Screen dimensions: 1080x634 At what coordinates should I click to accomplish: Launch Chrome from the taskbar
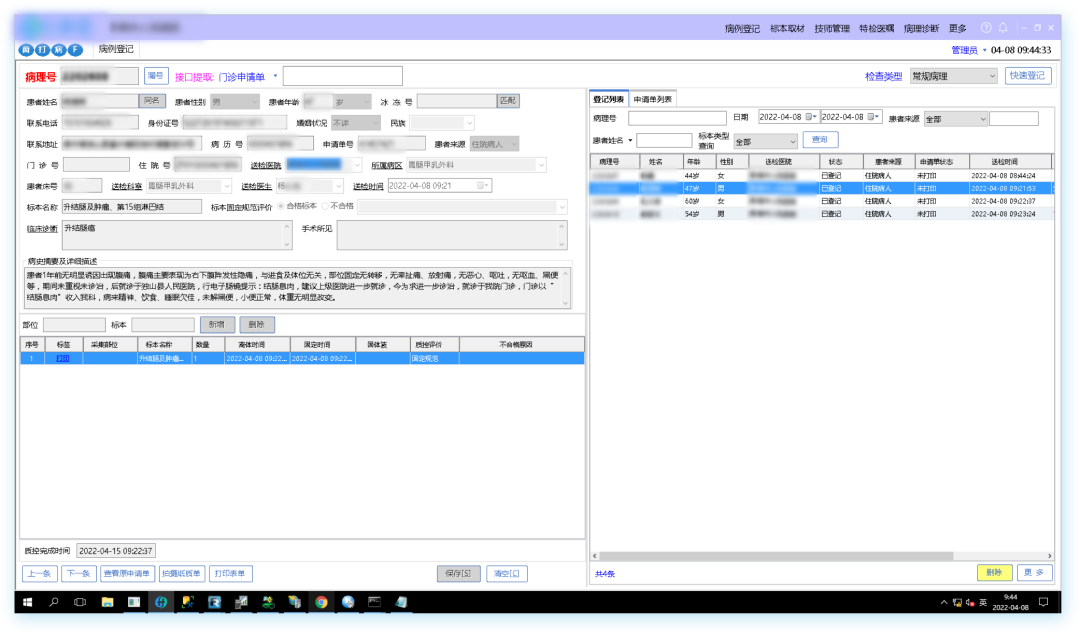point(321,602)
